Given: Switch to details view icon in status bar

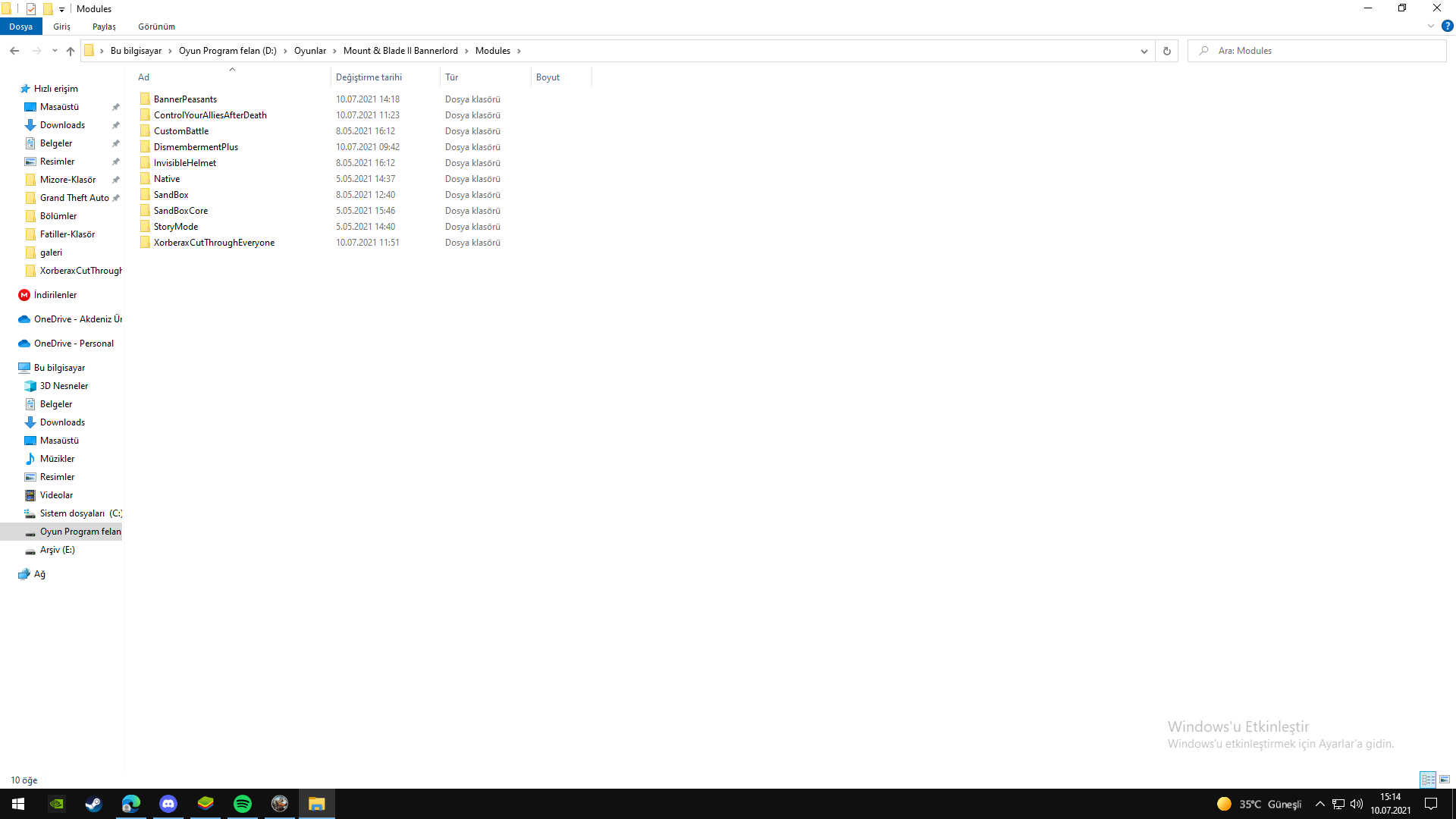Looking at the screenshot, I should (1428, 780).
